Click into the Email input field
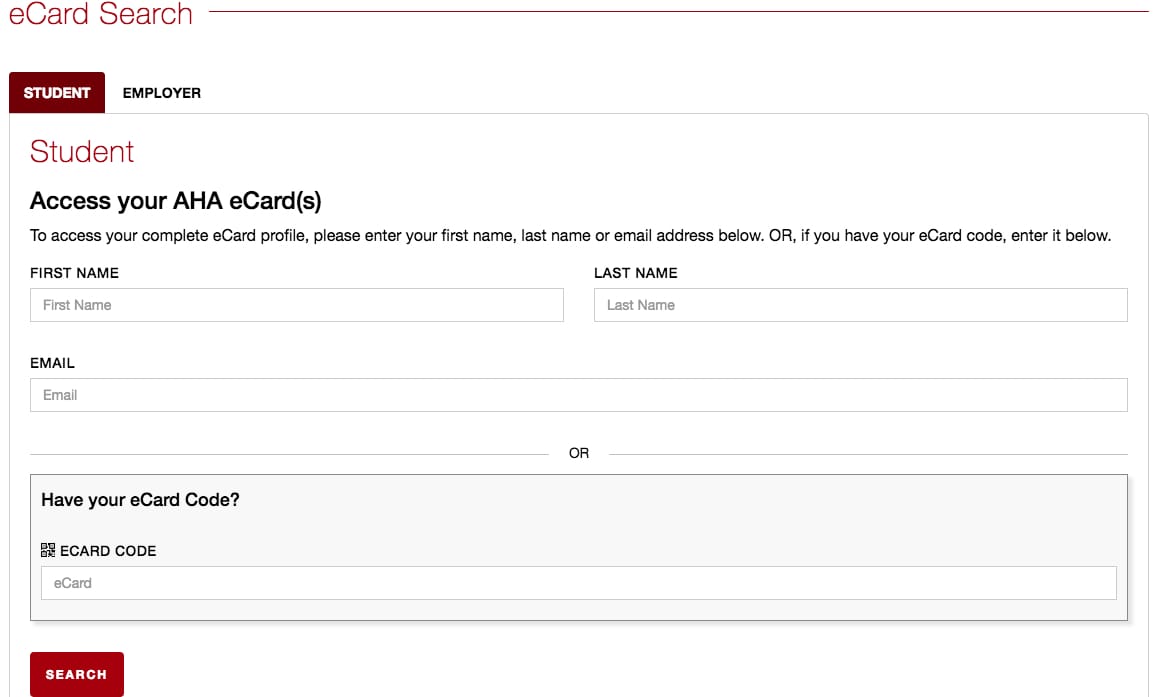The width and height of the screenshot is (1159, 697). [579, 395]
